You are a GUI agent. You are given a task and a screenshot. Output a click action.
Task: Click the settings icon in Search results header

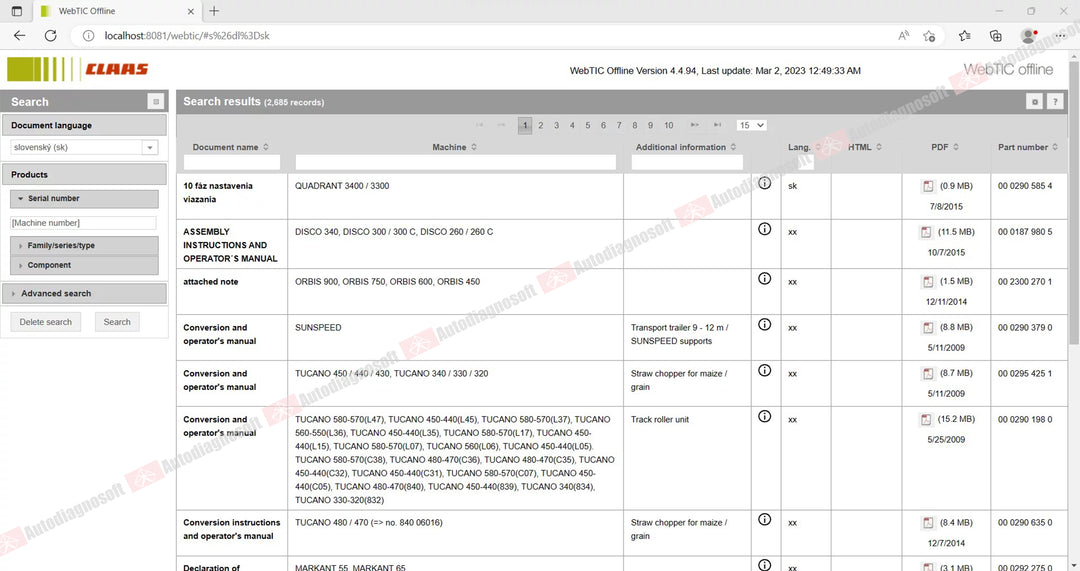pyautogui.click(x=1034, y=102)
